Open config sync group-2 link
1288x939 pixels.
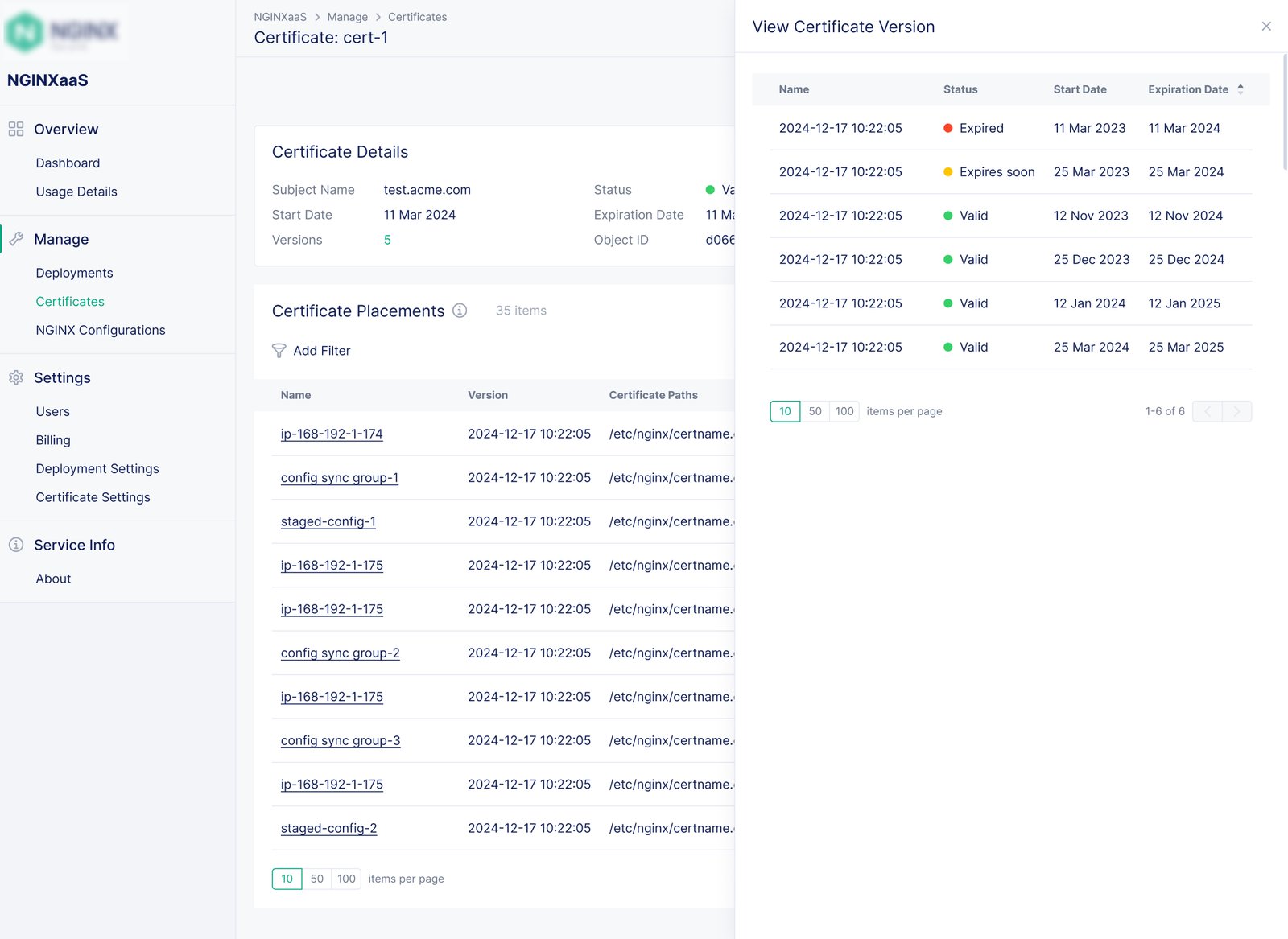pyautogui.click(x=341, y=653)
